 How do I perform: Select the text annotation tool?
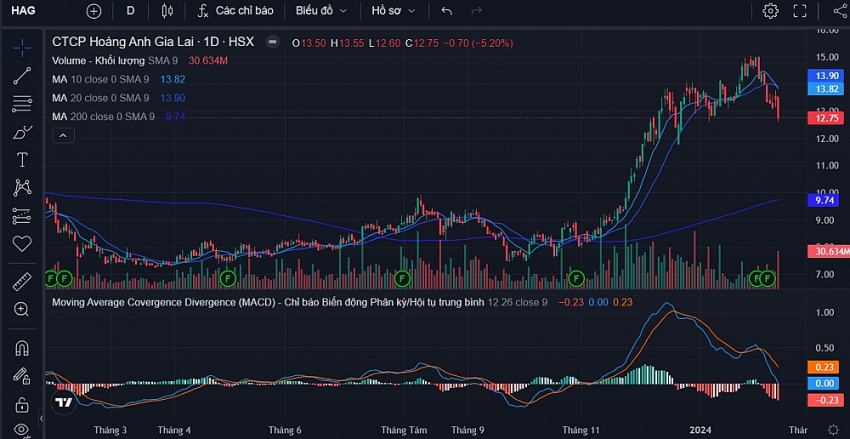tap(22, 160)
